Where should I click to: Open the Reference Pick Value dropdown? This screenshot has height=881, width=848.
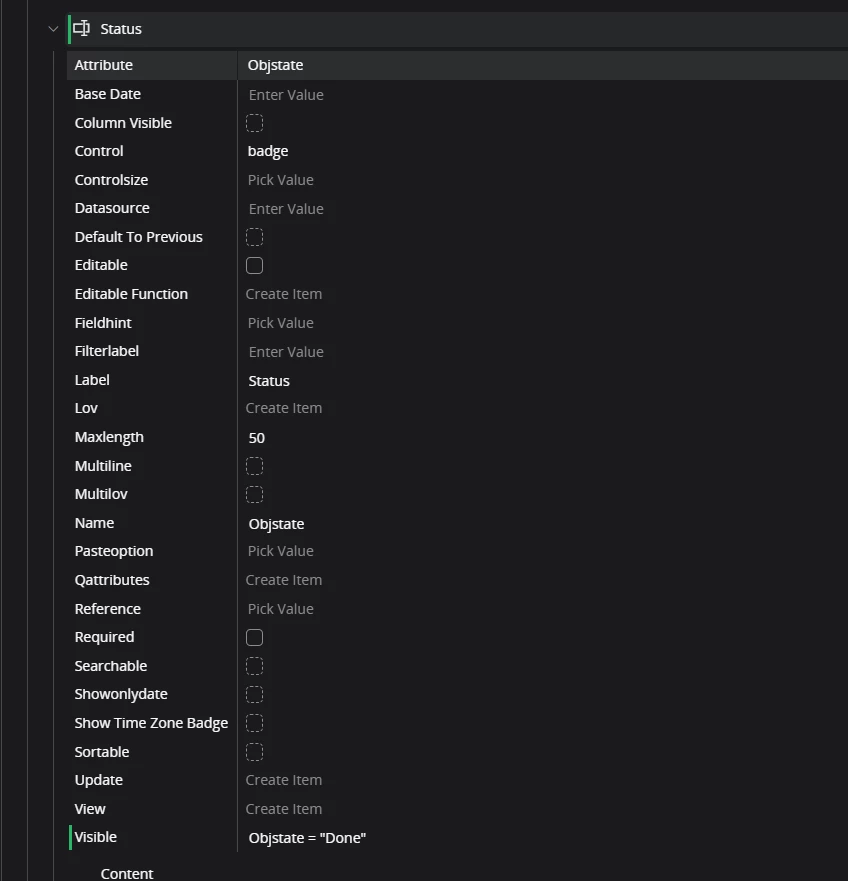[281, 609]
